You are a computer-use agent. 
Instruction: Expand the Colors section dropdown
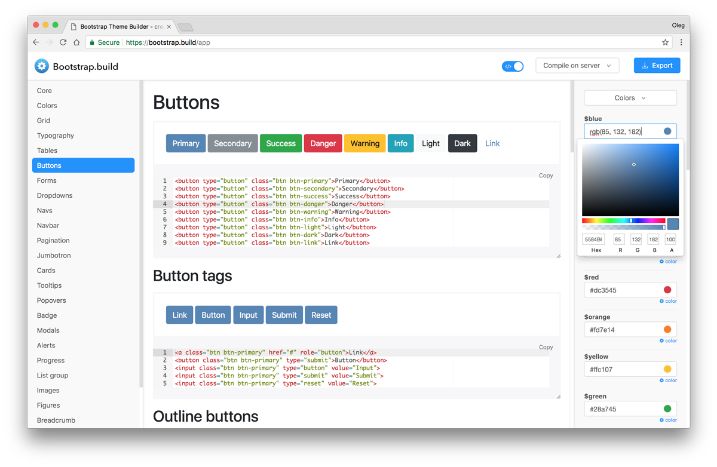click(x=630, y=98)
